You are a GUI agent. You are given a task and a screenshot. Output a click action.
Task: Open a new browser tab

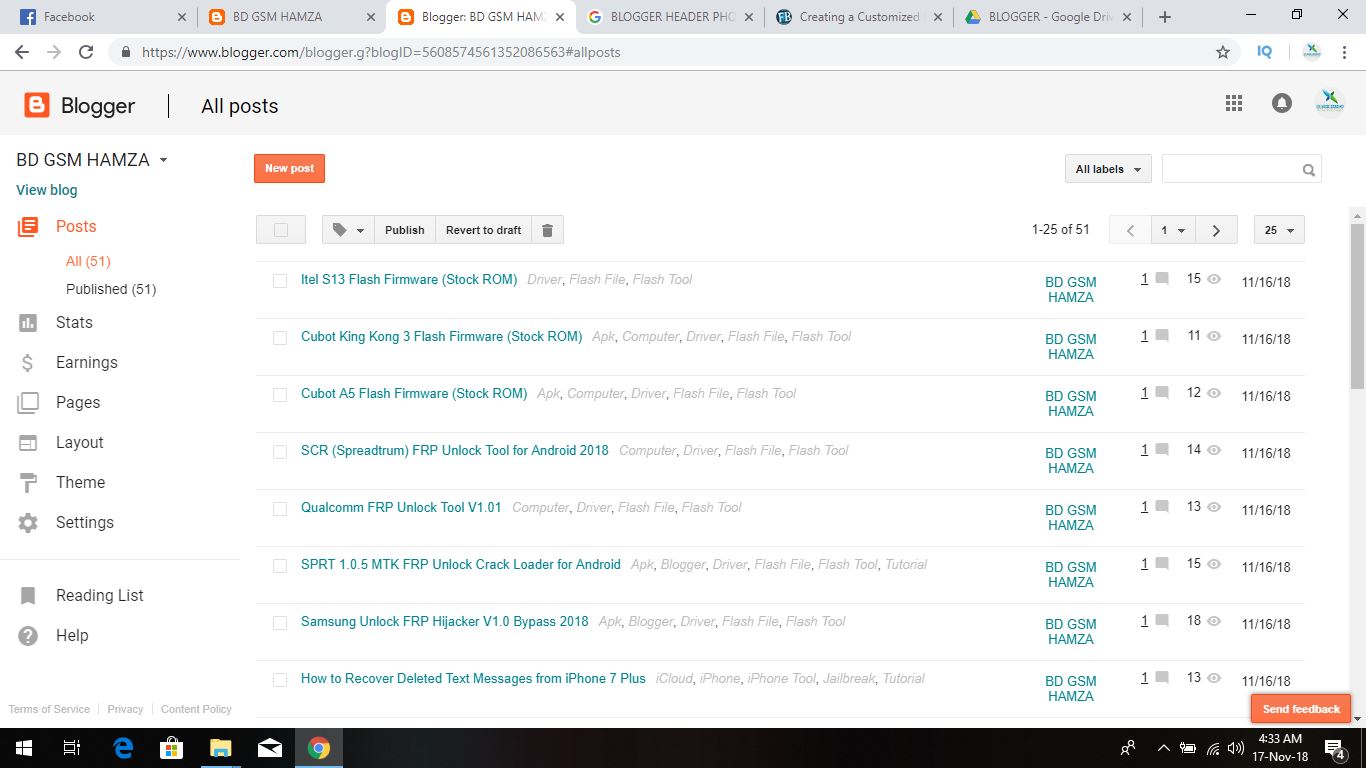pos(1165,17)
